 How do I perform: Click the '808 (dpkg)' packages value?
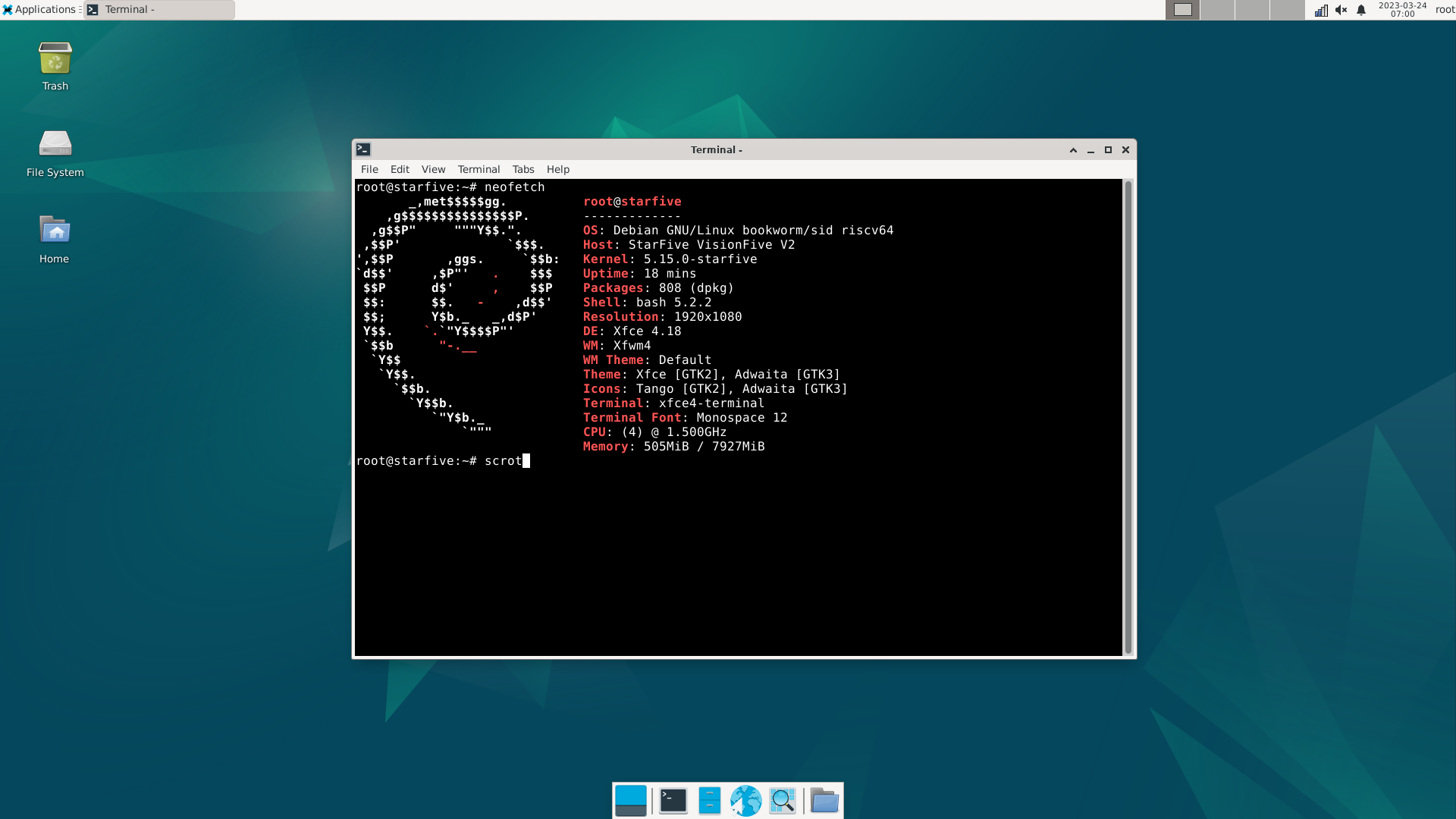696,288
